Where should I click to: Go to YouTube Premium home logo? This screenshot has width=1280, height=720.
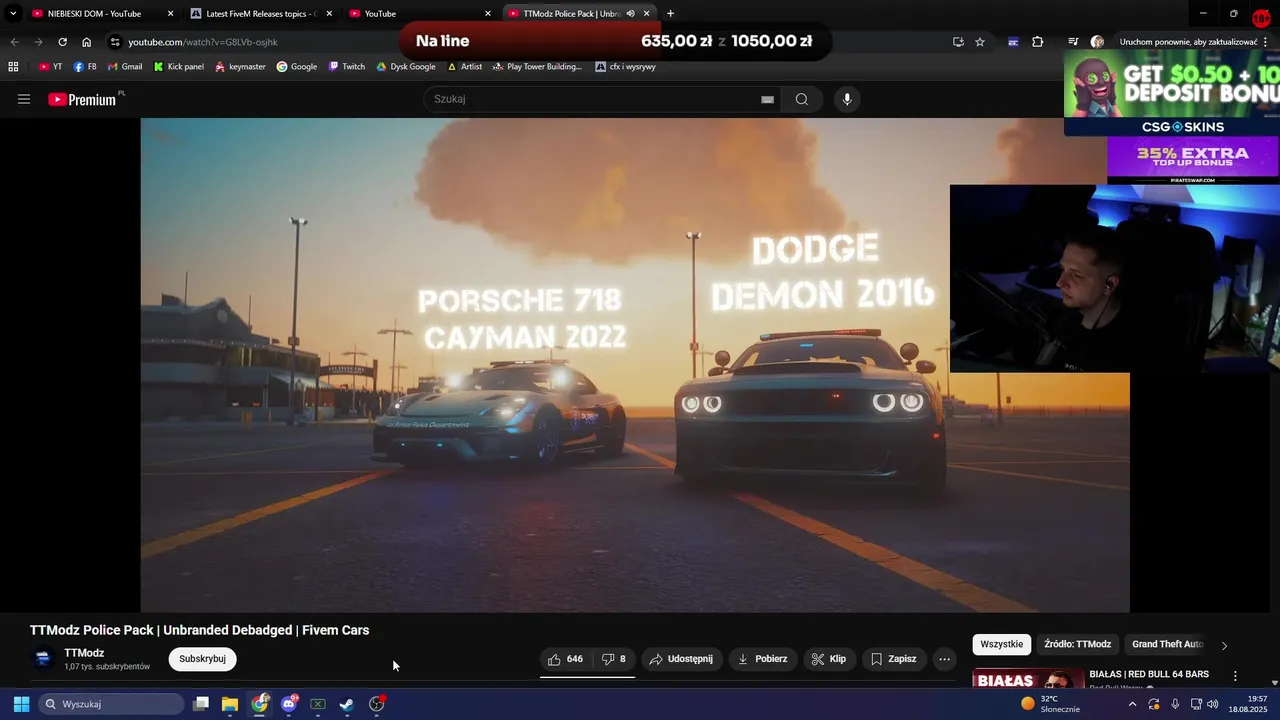pos(82,99)
